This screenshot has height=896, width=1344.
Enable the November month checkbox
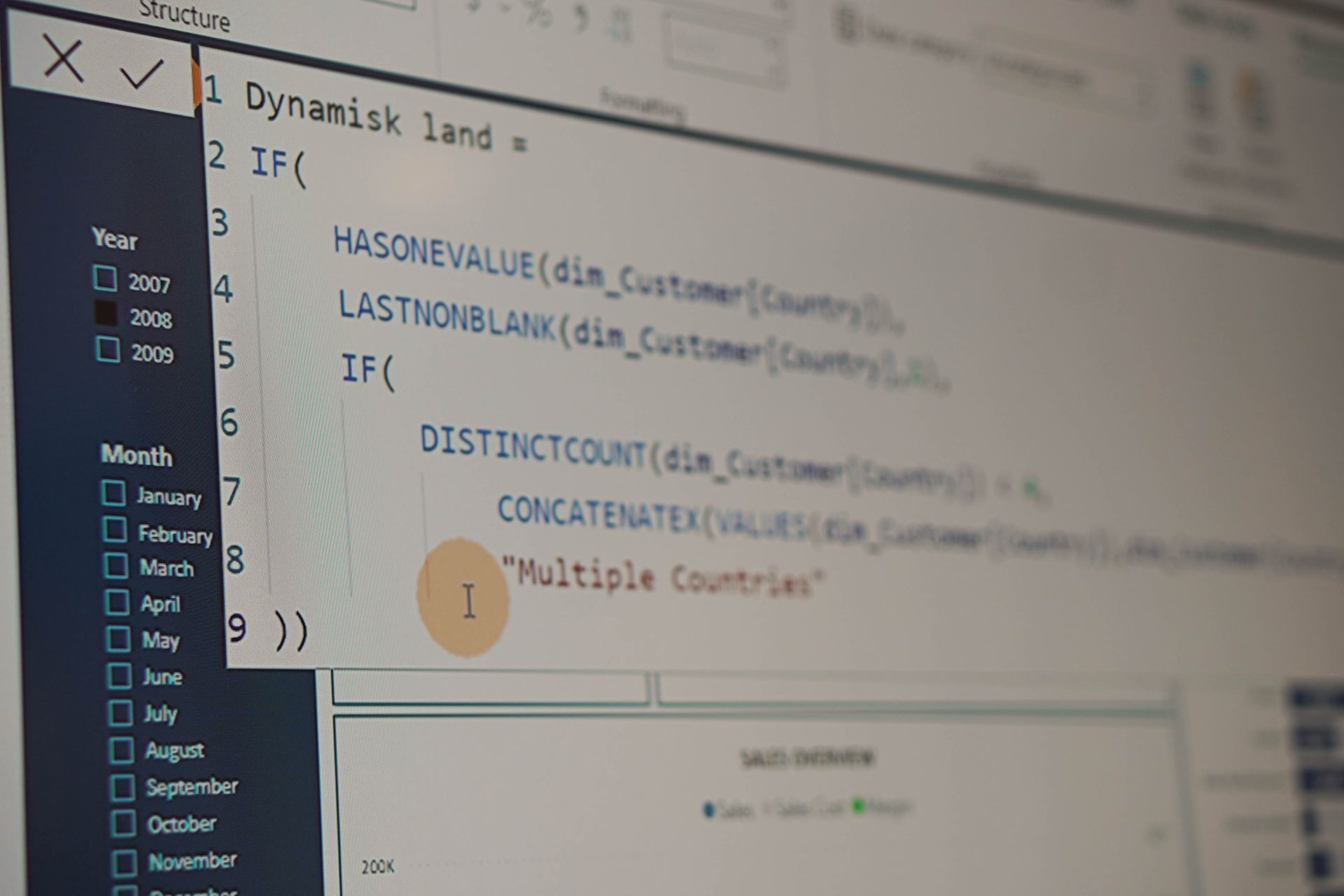pyautogui.click(x=125, y=862)
